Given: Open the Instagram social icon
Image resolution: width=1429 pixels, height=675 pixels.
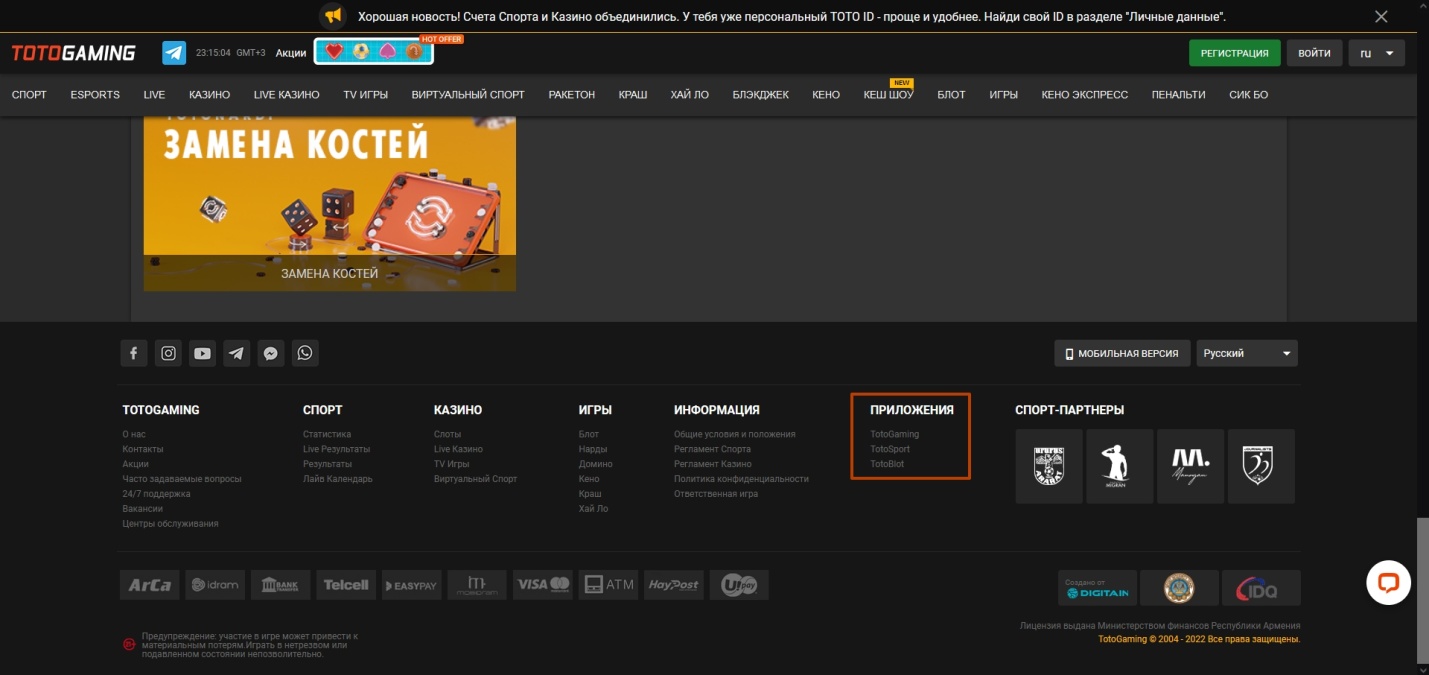Looking at the screenshot, I should click(x=169, y=353).
